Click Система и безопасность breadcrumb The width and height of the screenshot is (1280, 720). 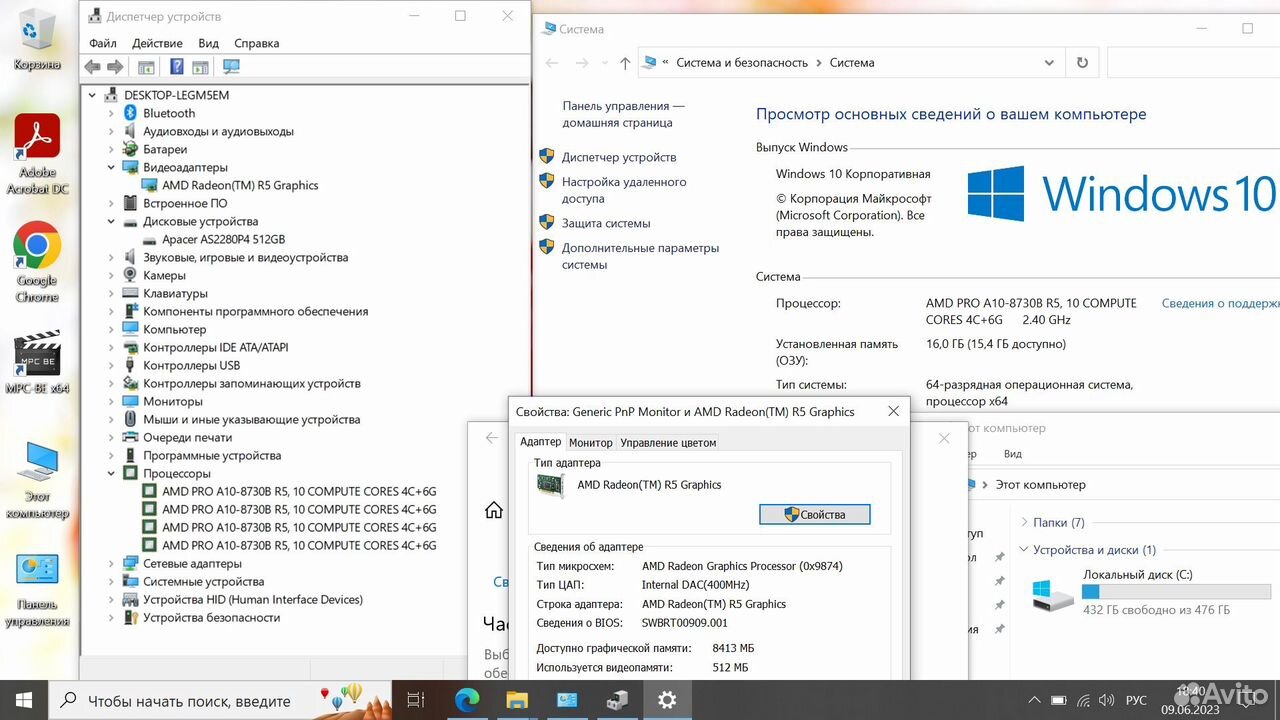click(x=742, y=62)
